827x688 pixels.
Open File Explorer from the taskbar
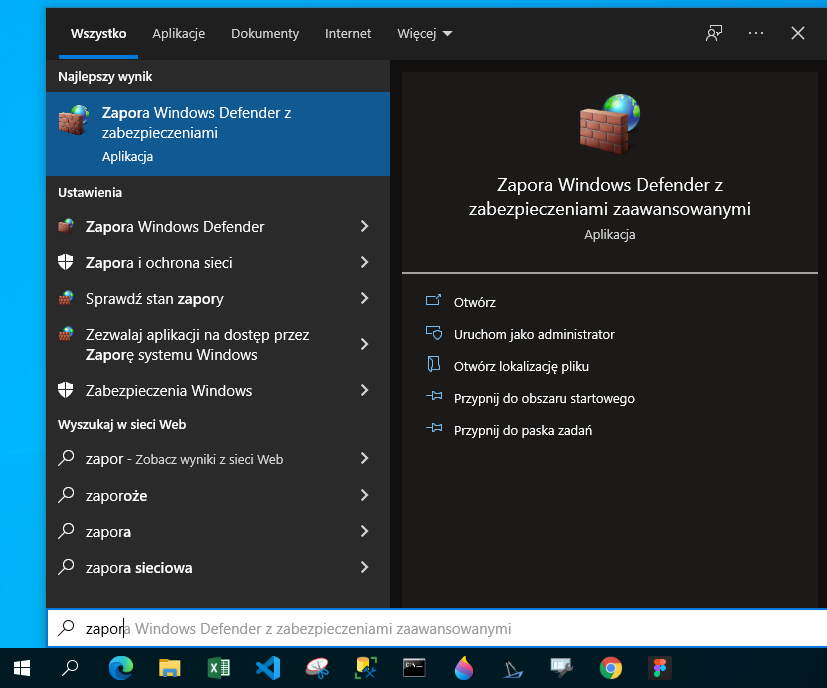coord(170,668)
